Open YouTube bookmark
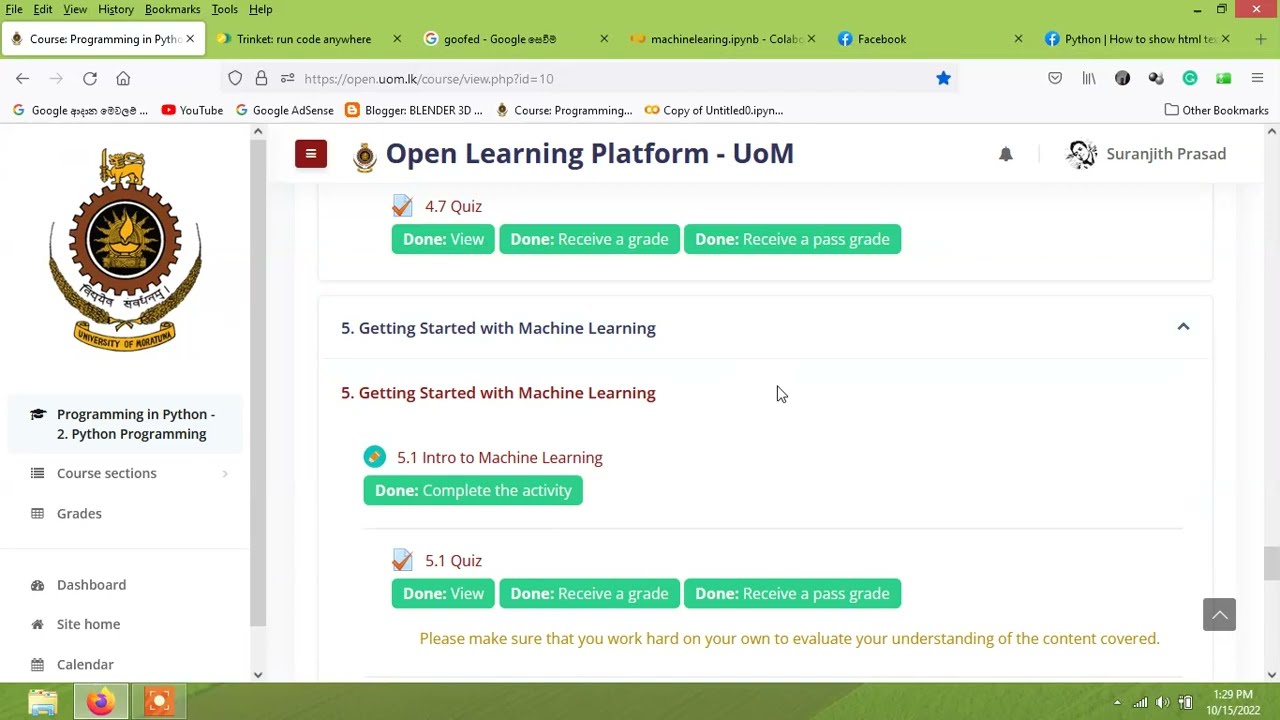Image resolution: width=1280 pixels, height=720 pixels. coord(192,110)
